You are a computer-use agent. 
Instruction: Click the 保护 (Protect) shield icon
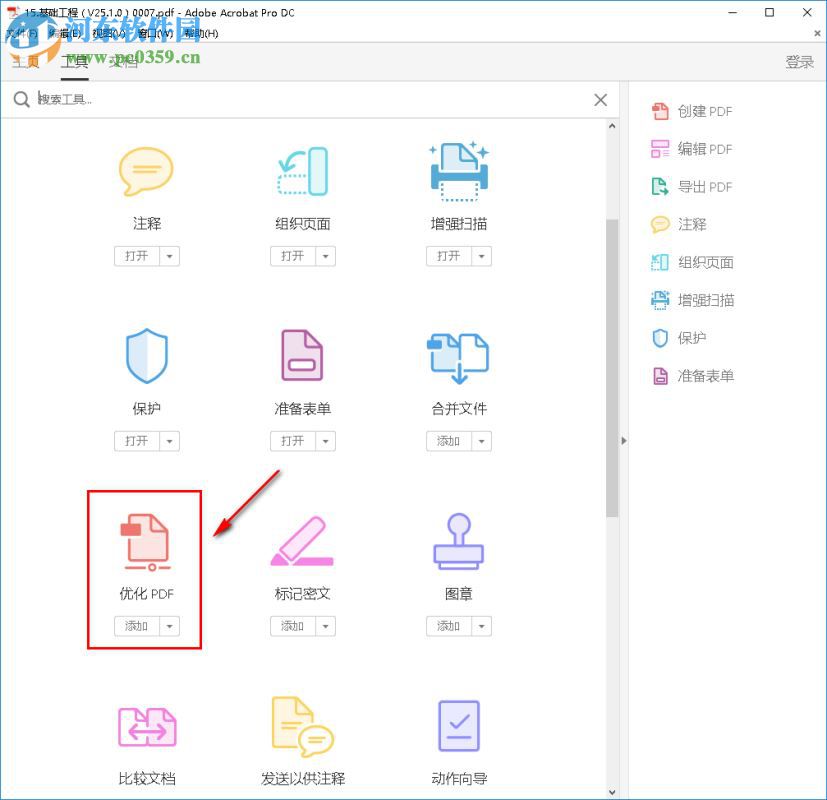[x=147, y=355]
